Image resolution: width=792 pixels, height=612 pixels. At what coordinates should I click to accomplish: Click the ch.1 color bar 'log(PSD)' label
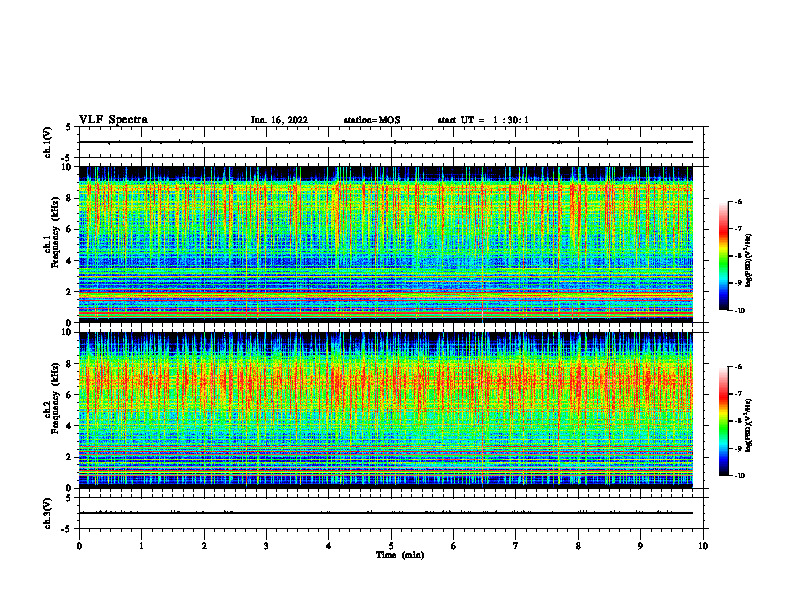point(749,261)
